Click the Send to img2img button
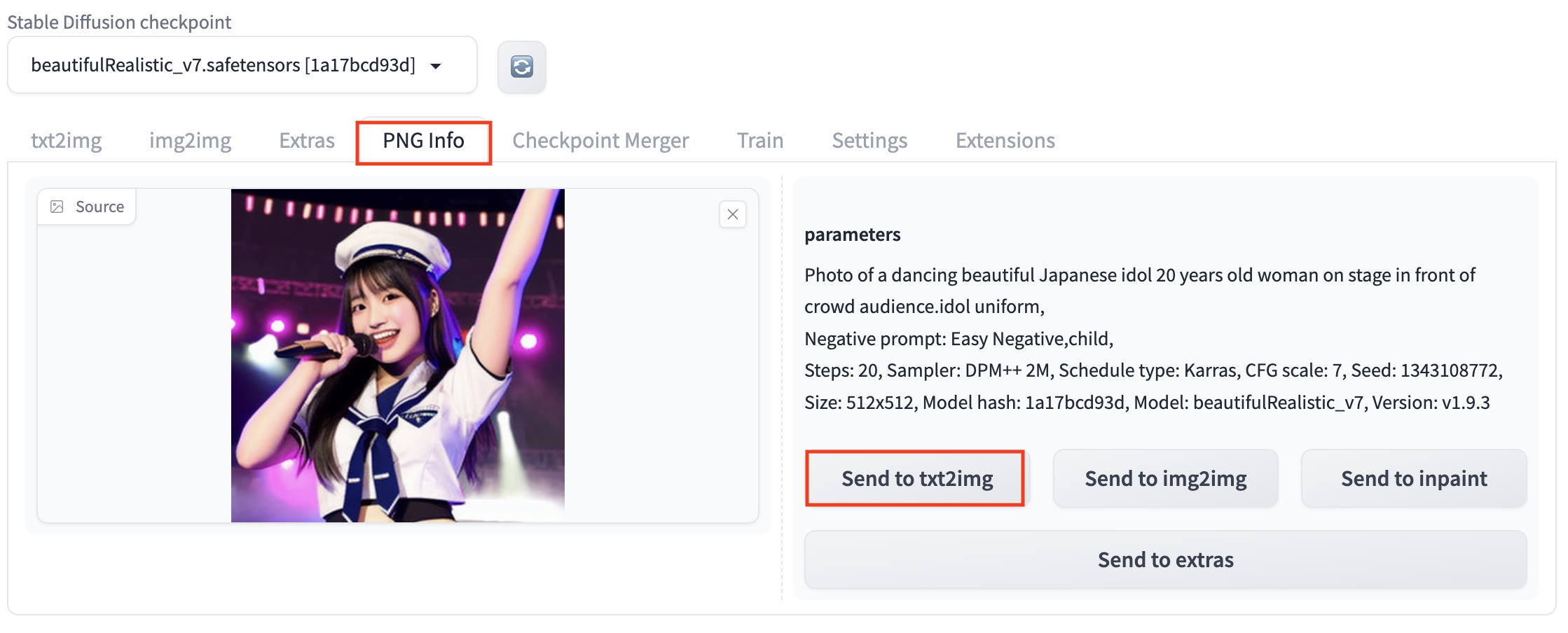1568x633 pixels. [x=1165, y=478]
